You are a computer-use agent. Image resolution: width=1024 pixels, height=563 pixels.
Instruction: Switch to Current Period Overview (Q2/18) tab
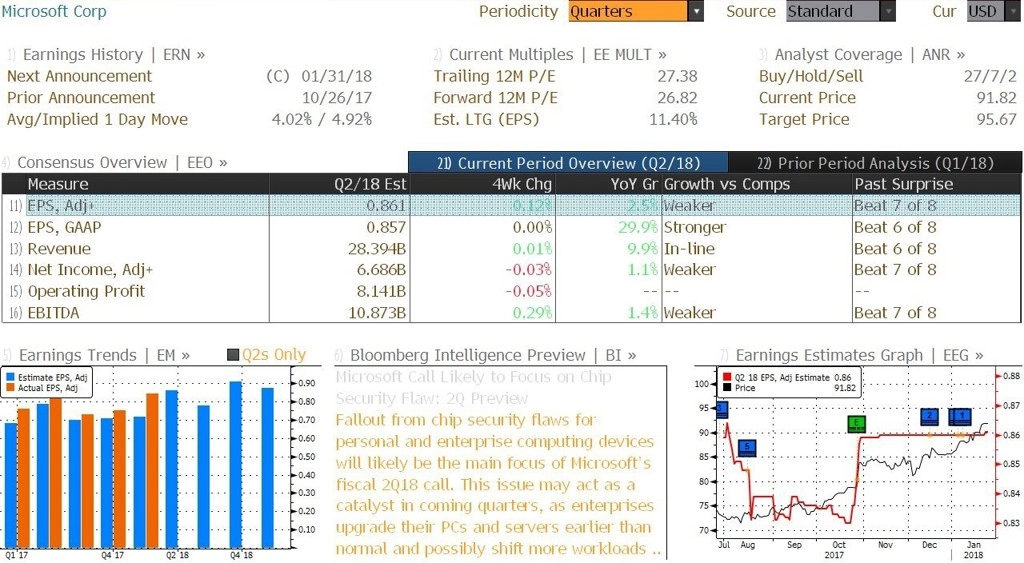568,163
